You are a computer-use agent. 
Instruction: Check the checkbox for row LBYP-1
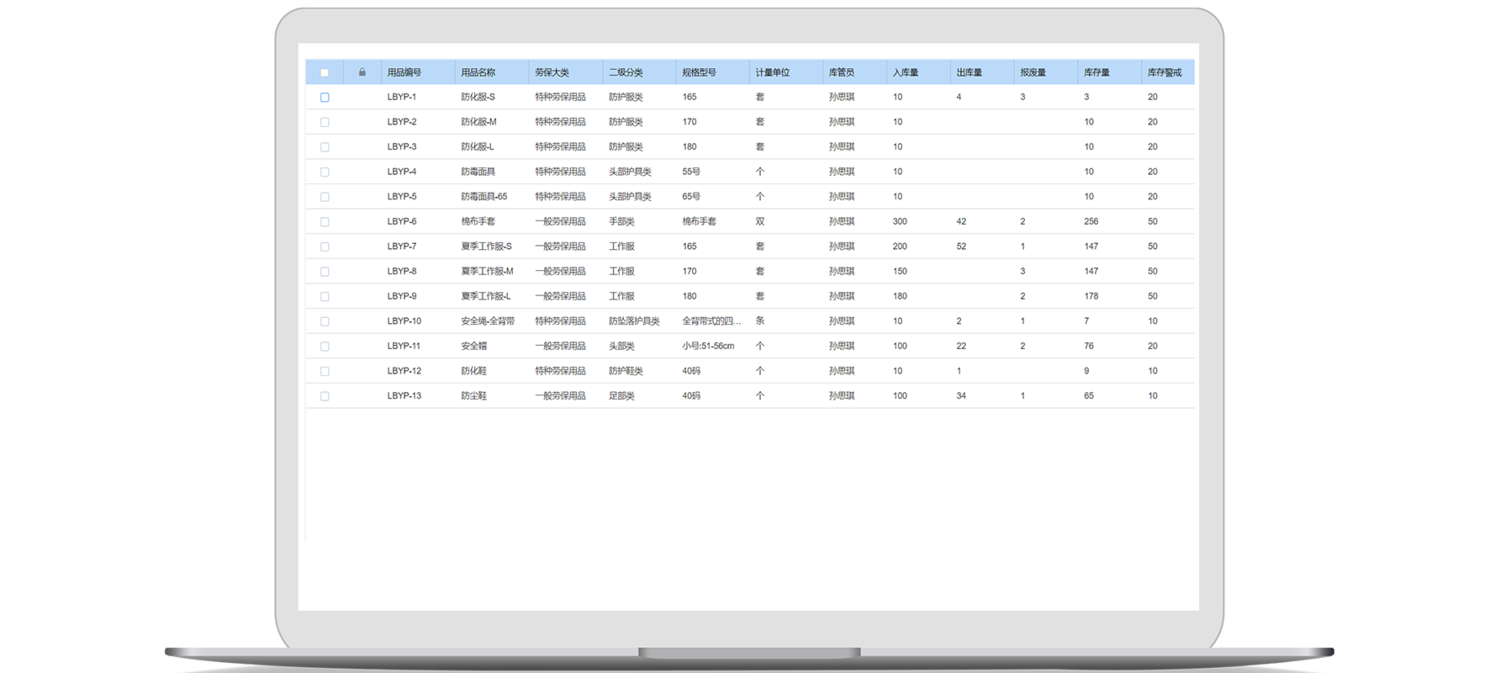click(324, 97)
